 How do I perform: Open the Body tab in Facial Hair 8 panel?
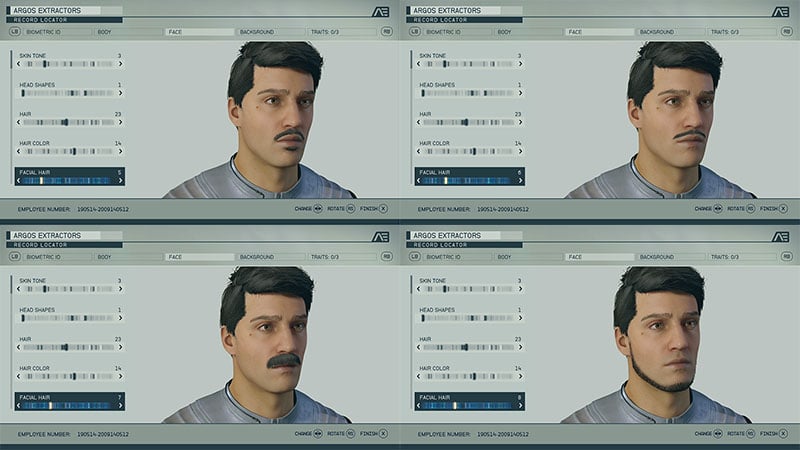coord(528,257)
